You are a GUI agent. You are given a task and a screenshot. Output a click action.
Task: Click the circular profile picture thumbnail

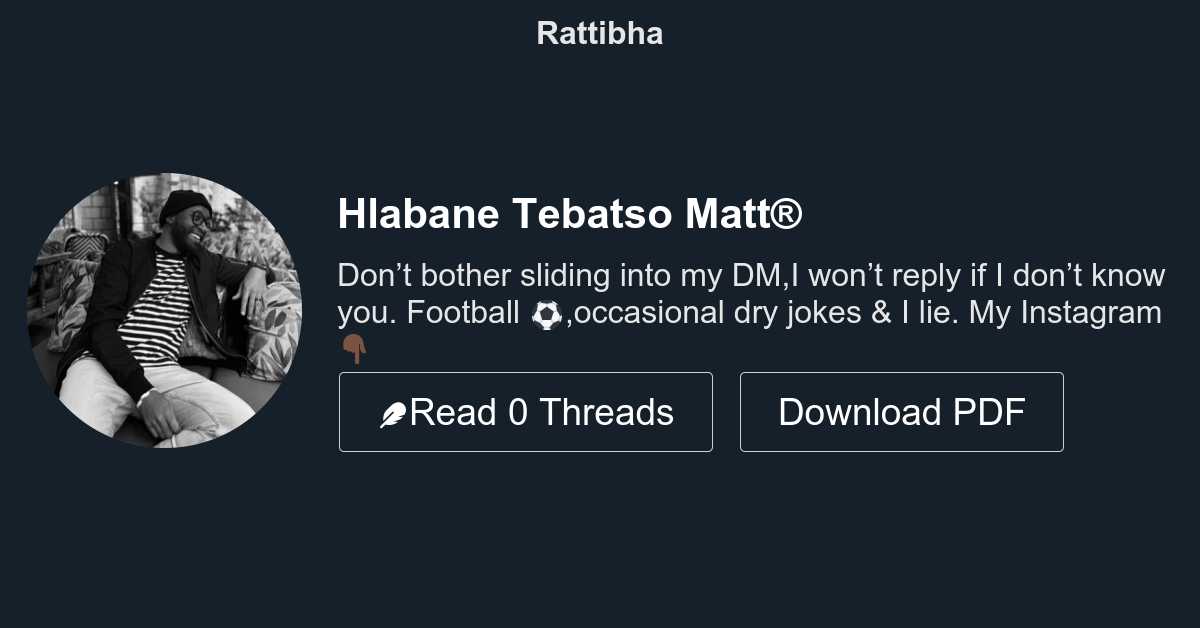164,310
